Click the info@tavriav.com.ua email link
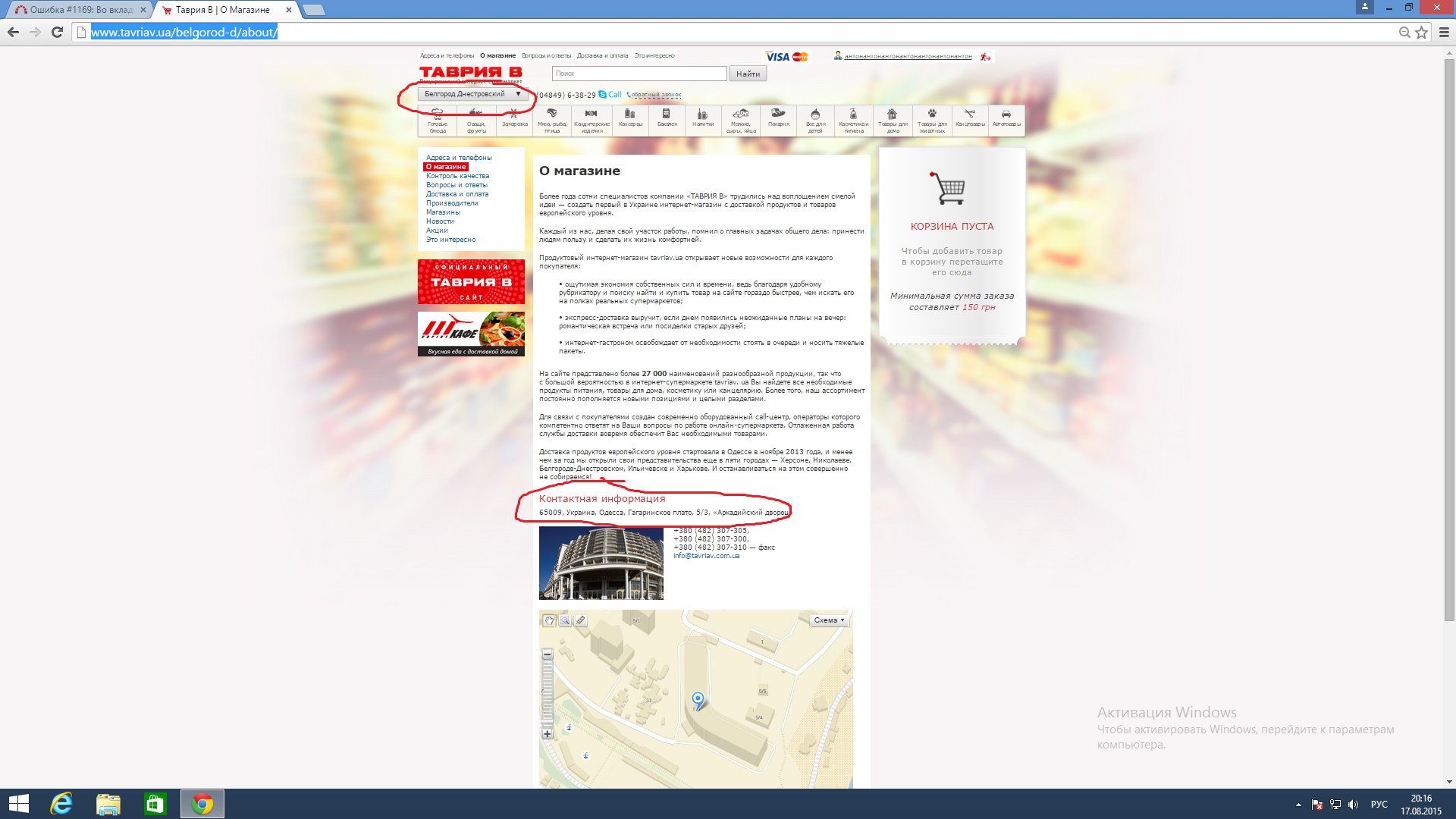The image size is (1456, 819). click(706, 556)
